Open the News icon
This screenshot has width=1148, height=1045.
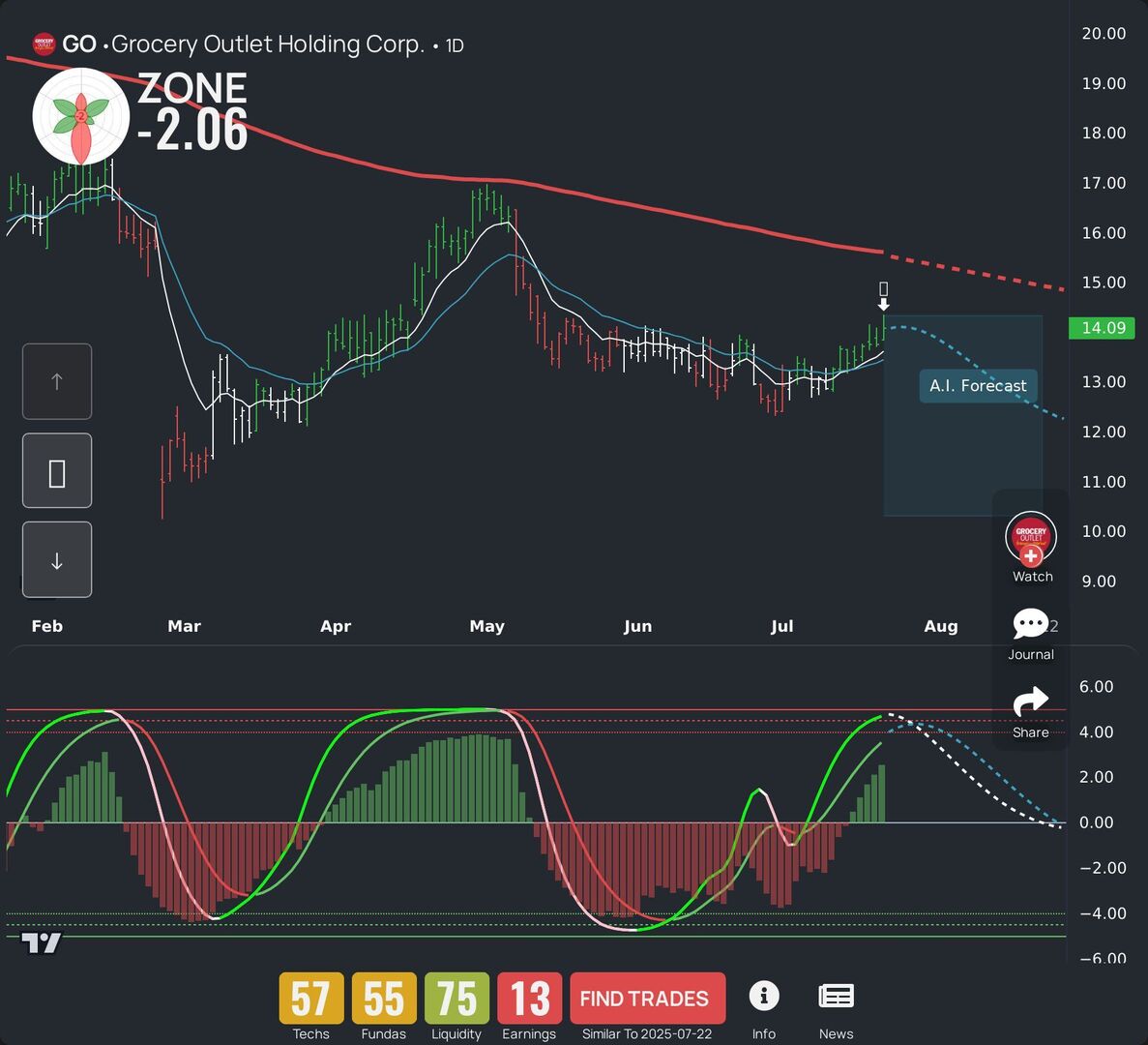[836, 996]
